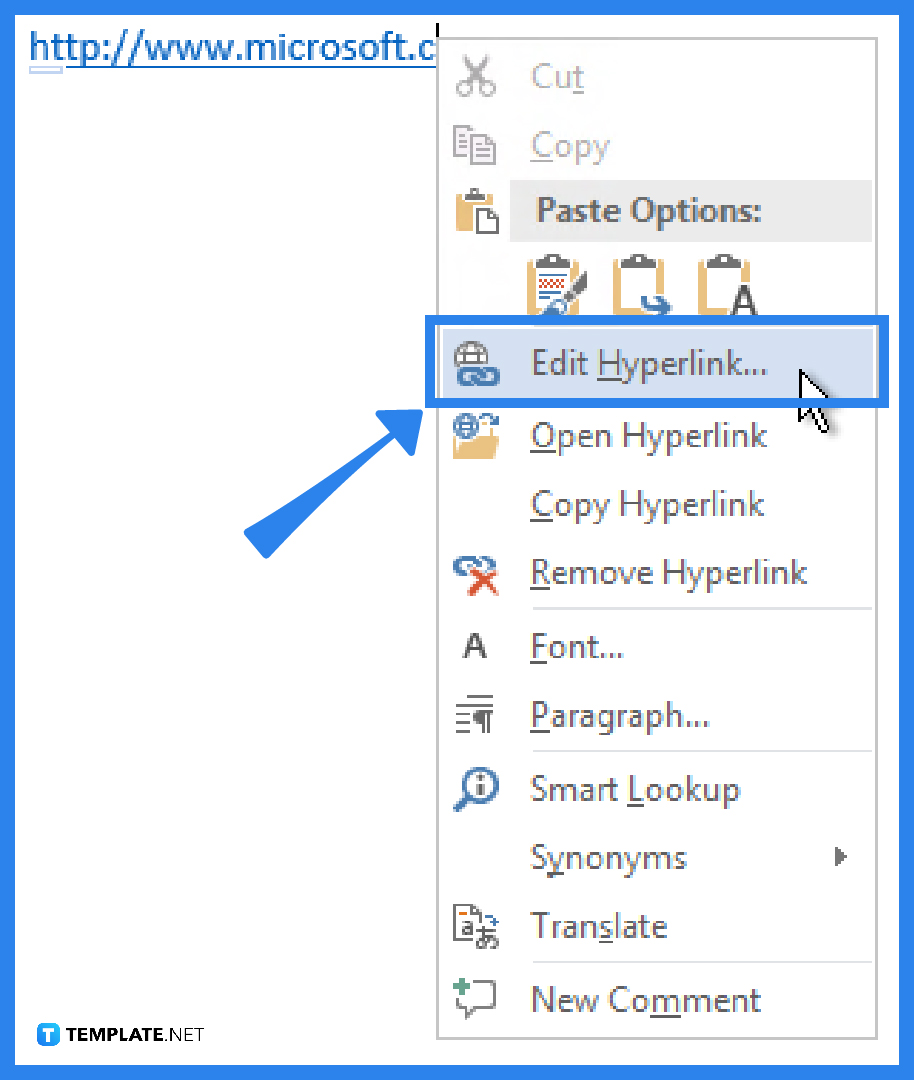914x1080 pixels.
Task: Choose Edit Hyperlink from the menu
Action: pos(649,364)
